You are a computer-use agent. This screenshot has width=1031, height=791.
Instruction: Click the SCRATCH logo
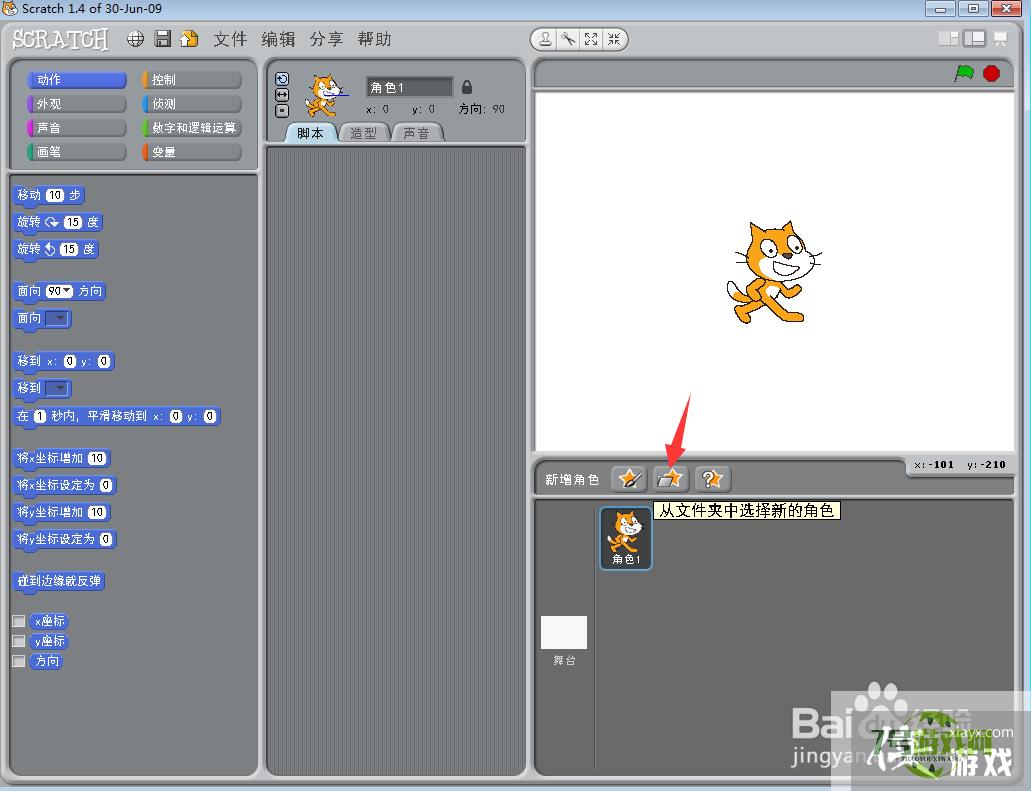pyautogui.click(x=60, y=39)
